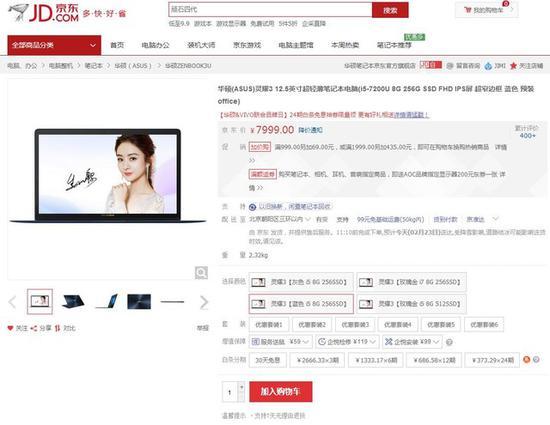Select first thumbnail with screen front view
The image size is (550, 425).
(40, 302)
